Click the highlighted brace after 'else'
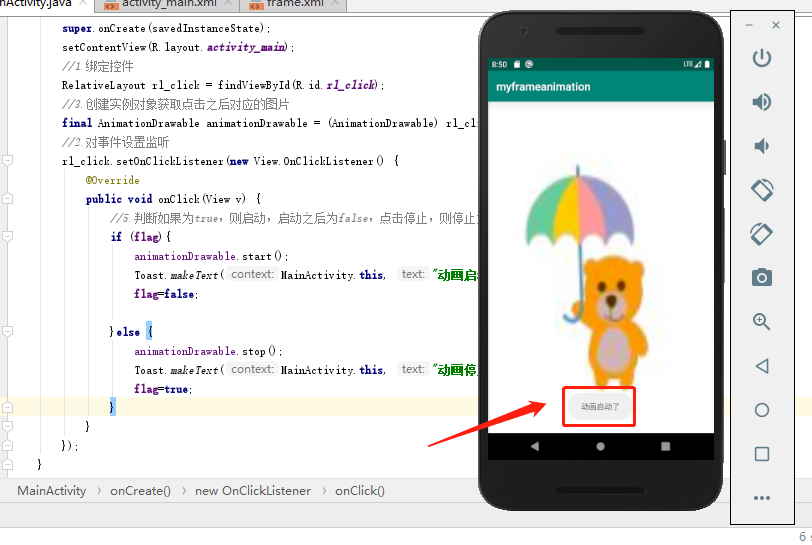The width and height of the screenshot is (812, 545). [x=150, y=332]
